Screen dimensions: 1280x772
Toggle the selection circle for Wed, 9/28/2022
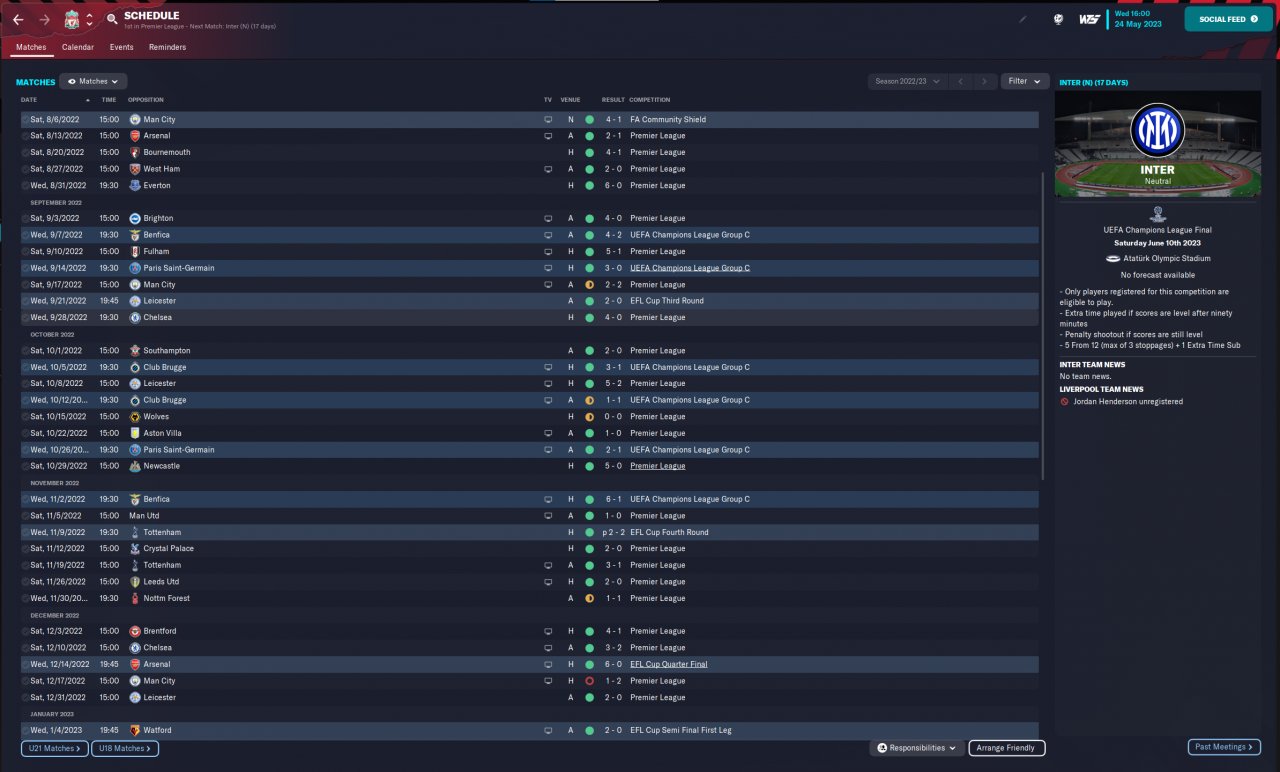(25, 318)
